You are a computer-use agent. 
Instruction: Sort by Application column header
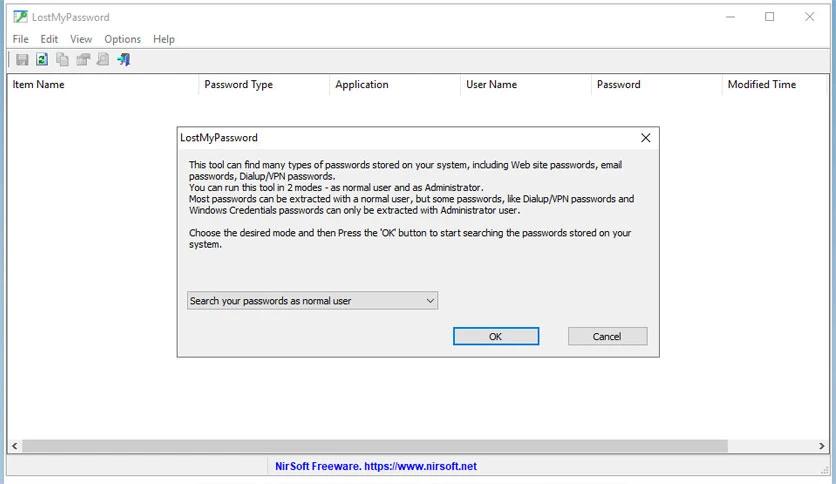pyautogui.click(x=395, y=84)
